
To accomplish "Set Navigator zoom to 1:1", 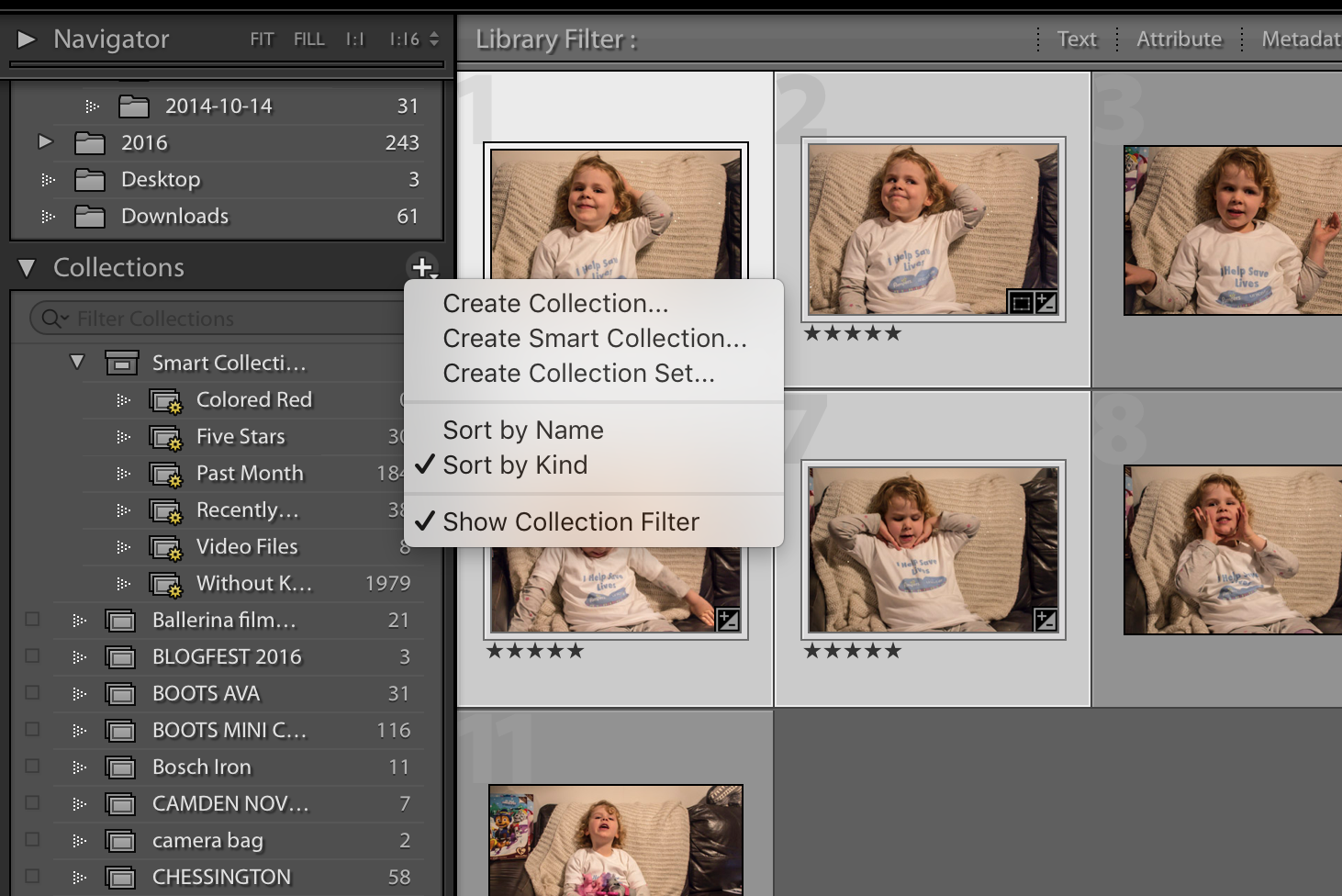I will [x=355, y=39].
